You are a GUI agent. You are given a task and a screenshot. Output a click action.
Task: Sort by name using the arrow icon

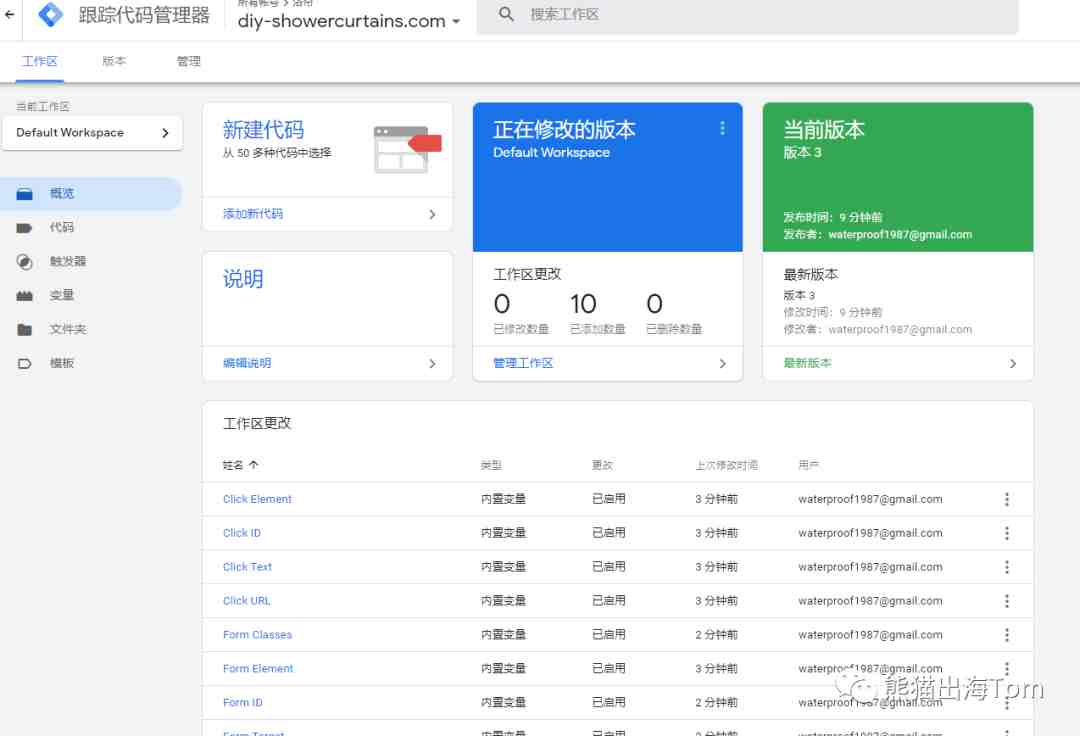[253, 465]
